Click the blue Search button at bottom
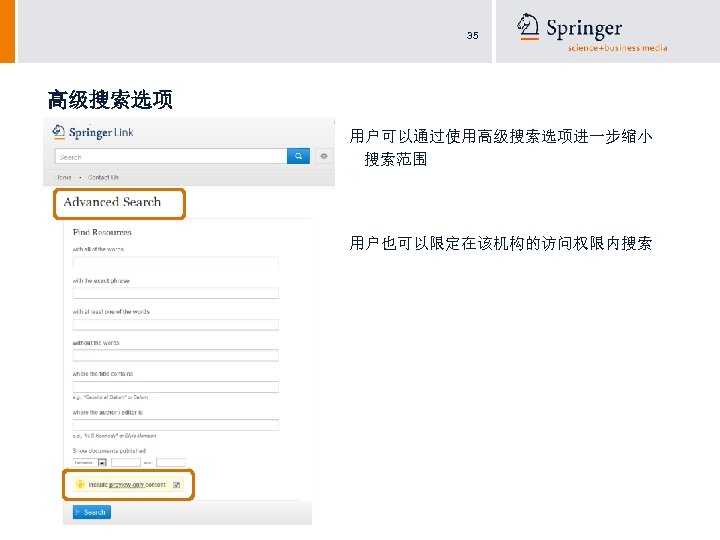Image resolution: width=720 pixels, height=540 pixels. (x=92, y=512)
